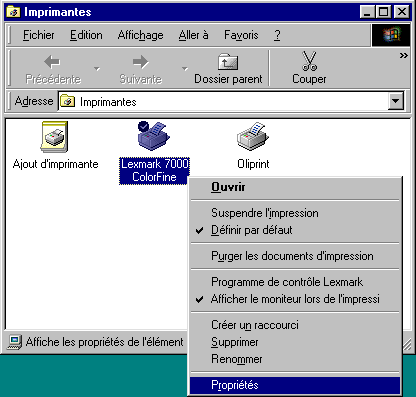The image size is (416, 397).
Task: Click the Couper scissors toolbar button
Action: (309, 68)
